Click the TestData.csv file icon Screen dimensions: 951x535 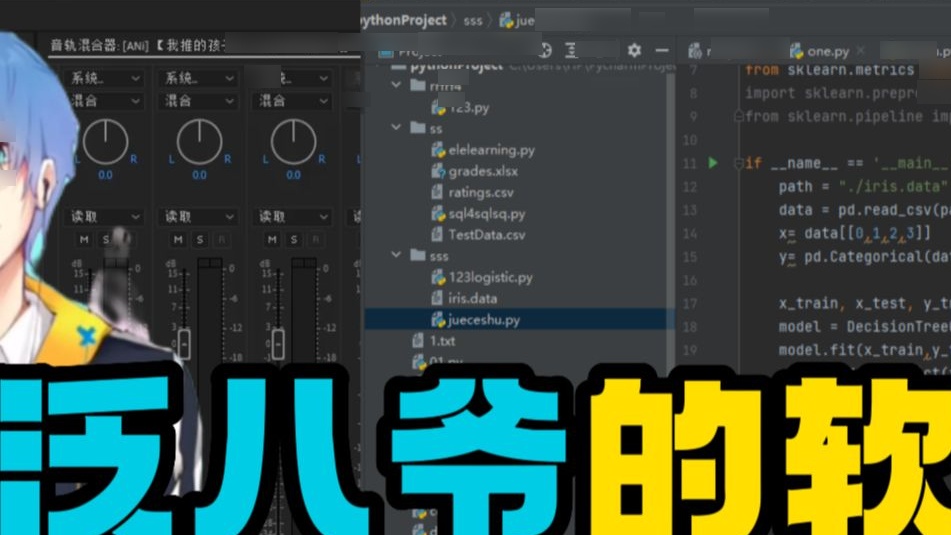pyautogui.click(x=437, y=234)
